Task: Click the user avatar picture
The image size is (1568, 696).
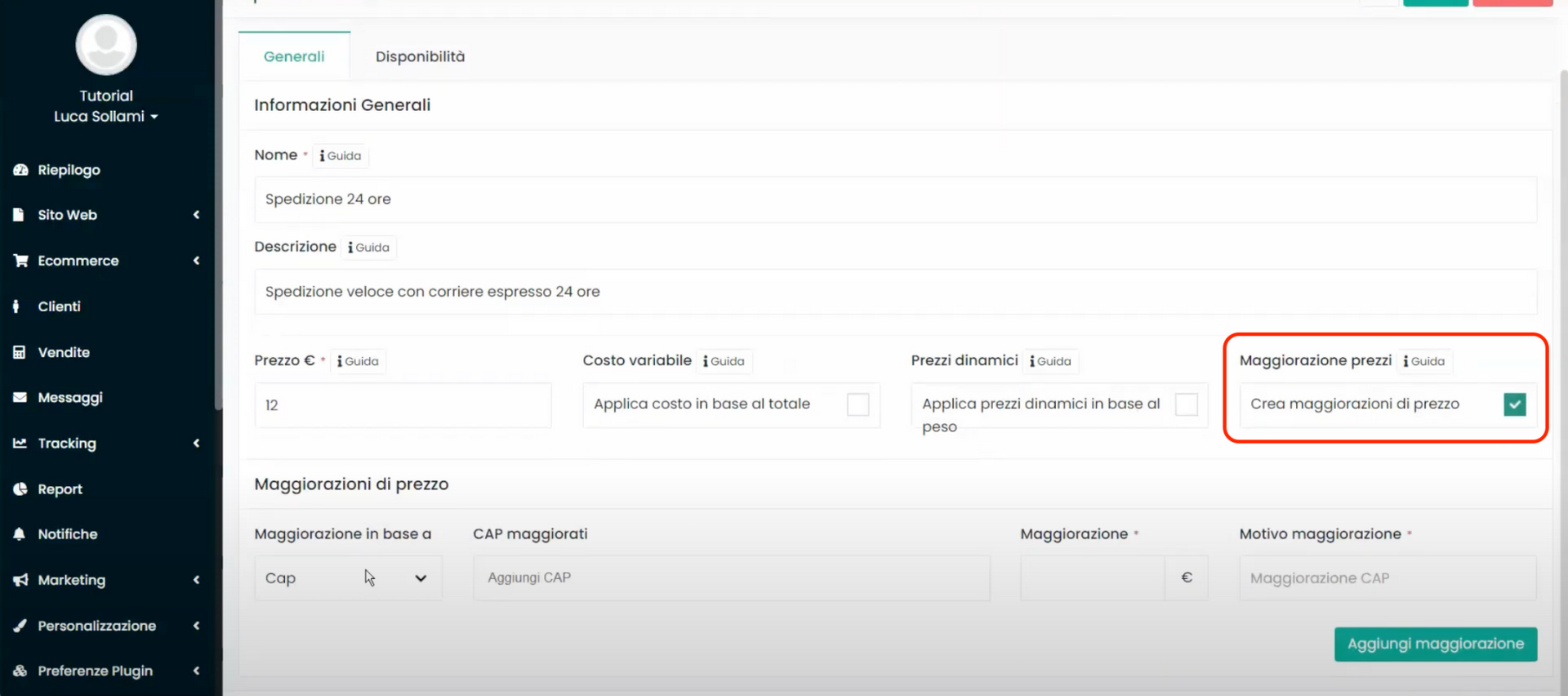Action: 106,45
